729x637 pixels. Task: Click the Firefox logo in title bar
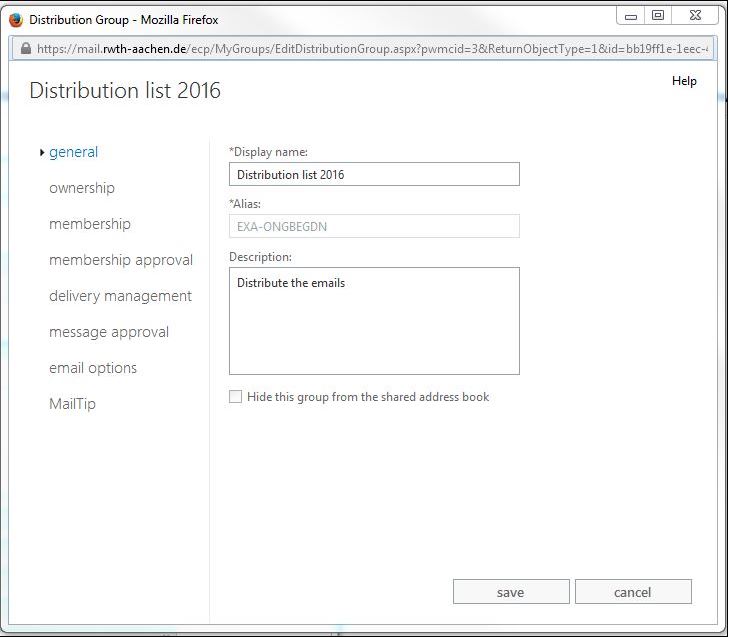[15, 20]
